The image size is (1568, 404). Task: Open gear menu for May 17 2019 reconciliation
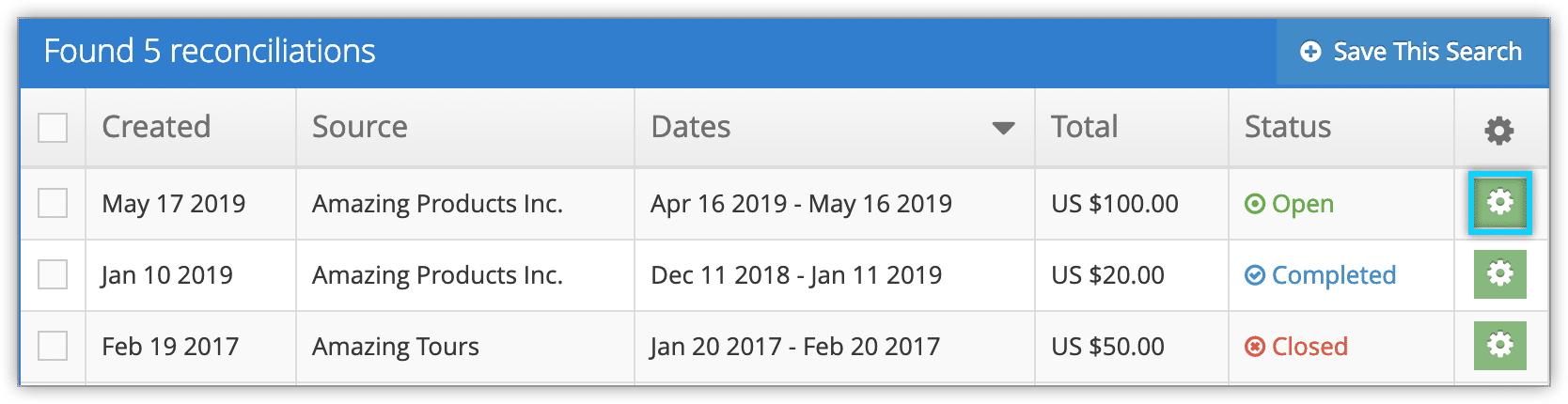[1499, 203]
